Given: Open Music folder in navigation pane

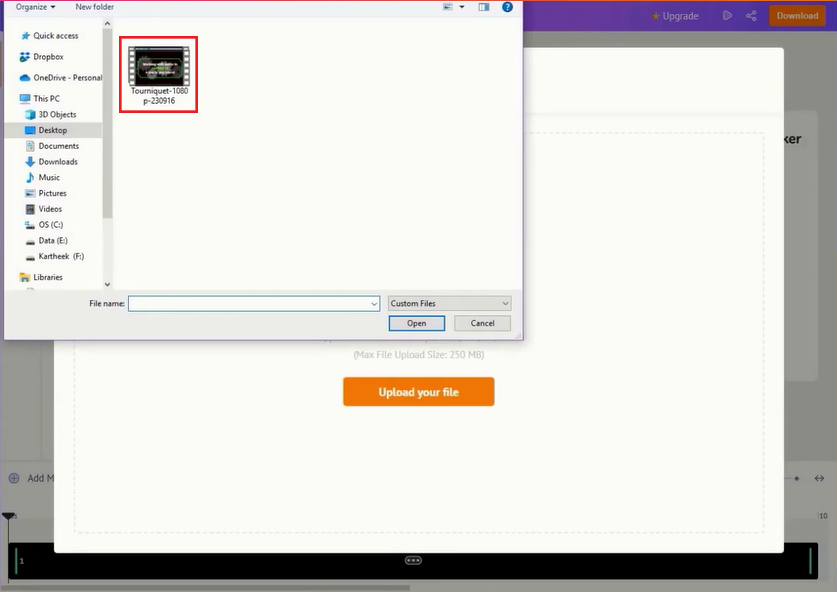Looking at the screenshot, I should coord(49,178).
